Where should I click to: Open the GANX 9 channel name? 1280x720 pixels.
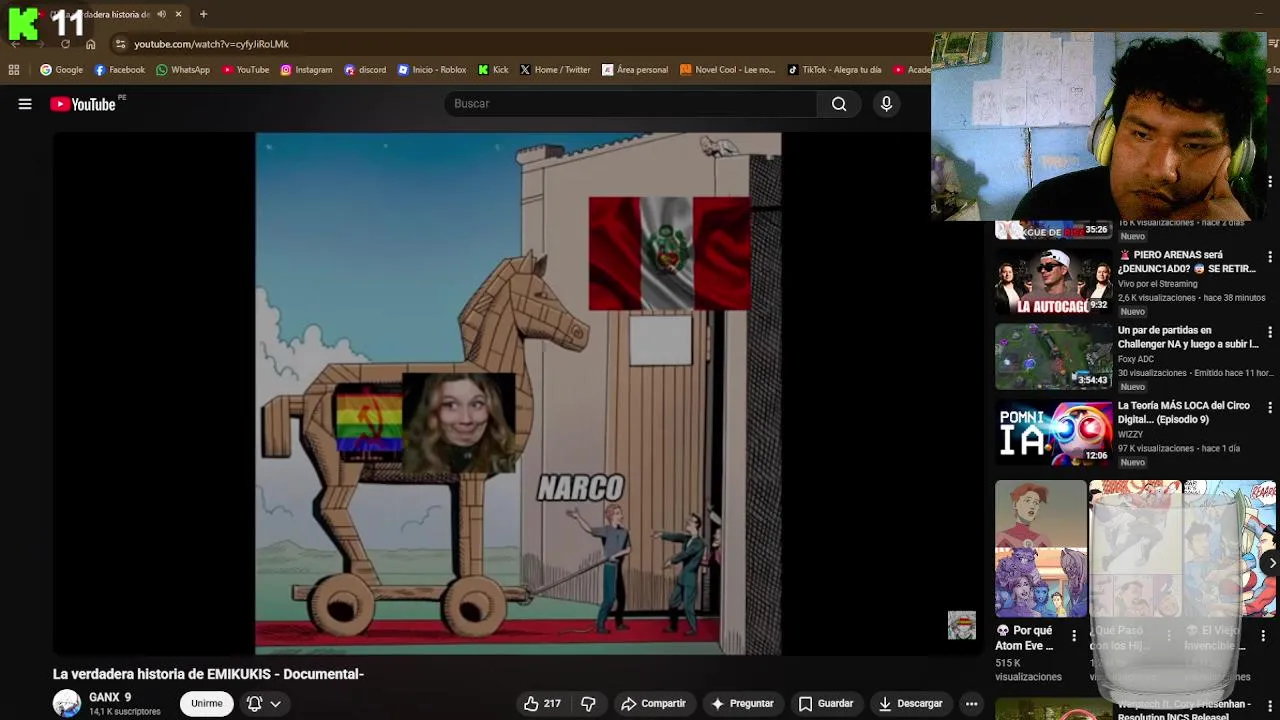tap(110, 697)
